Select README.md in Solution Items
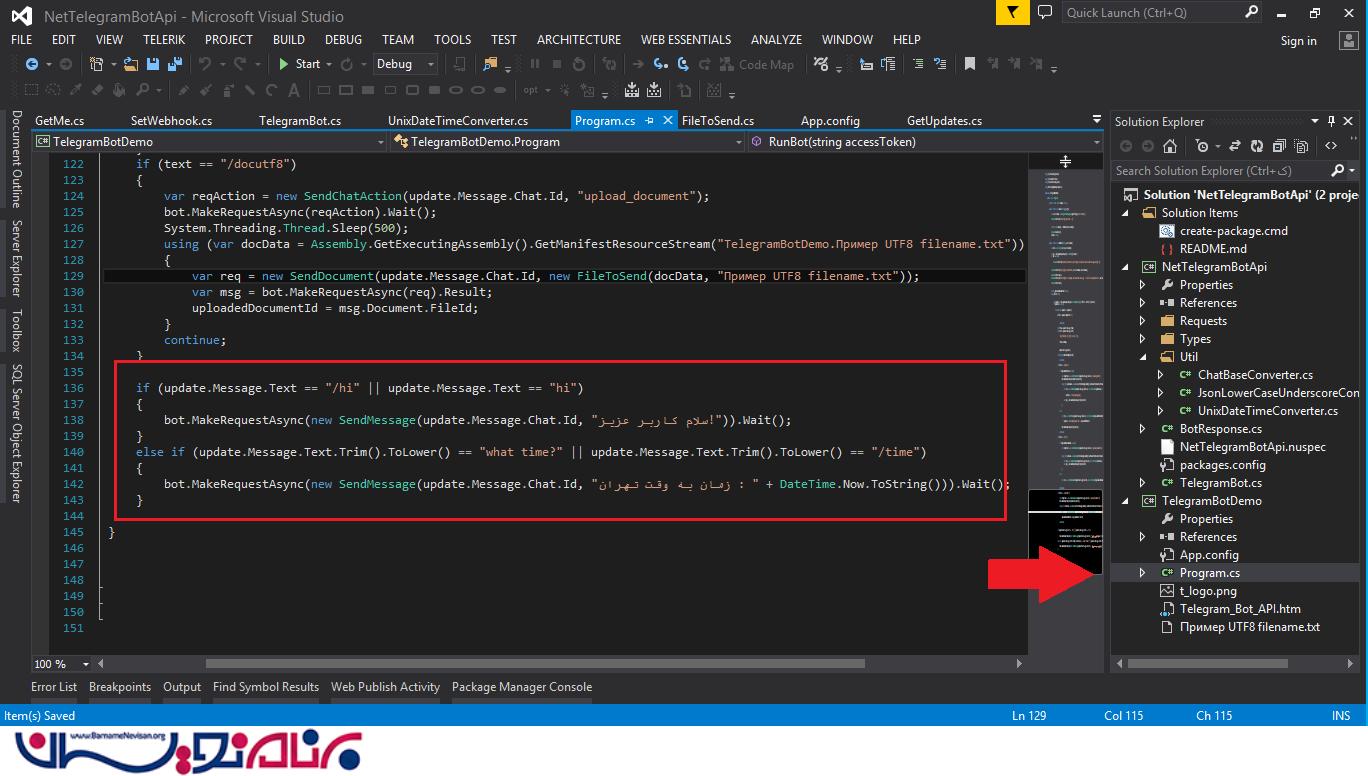The image size is (1368, 776). 1213,249
